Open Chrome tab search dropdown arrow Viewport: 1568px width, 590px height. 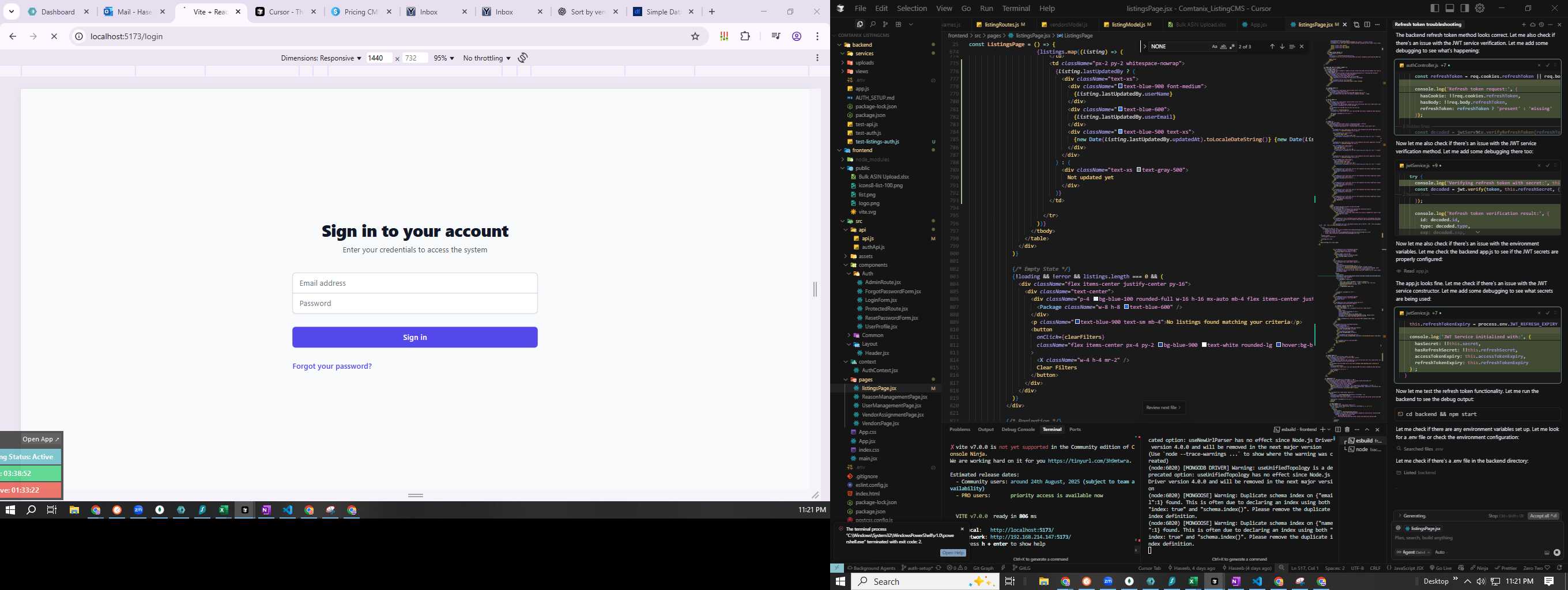[11, 12]
